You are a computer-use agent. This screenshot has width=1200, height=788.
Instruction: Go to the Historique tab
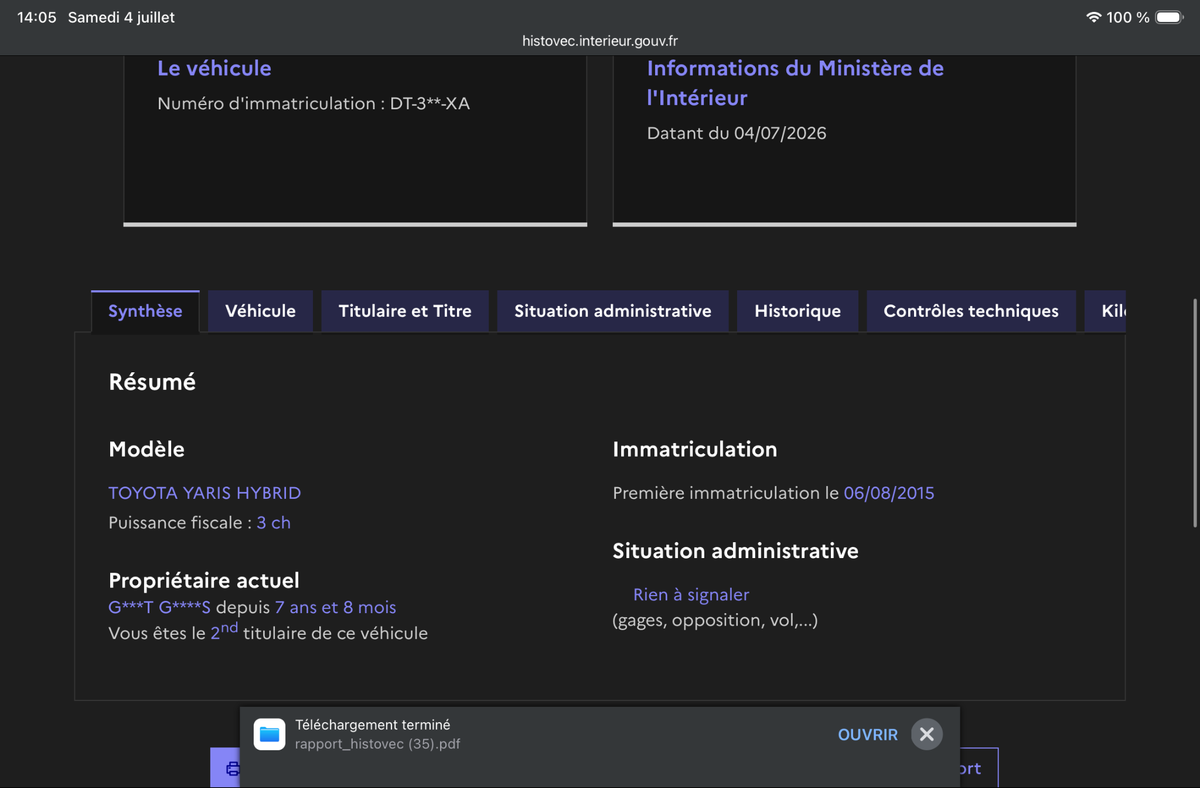(x=797, y=311)
